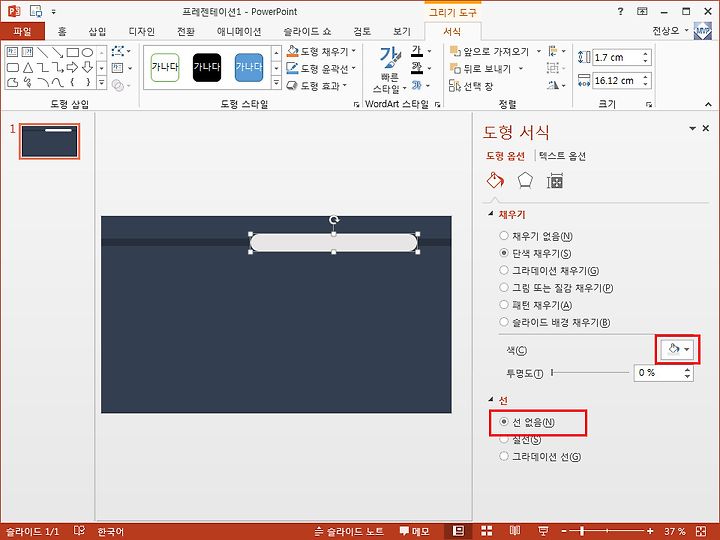
Task: Select 패턴 채우기 radio button
Action: (504, 305)
